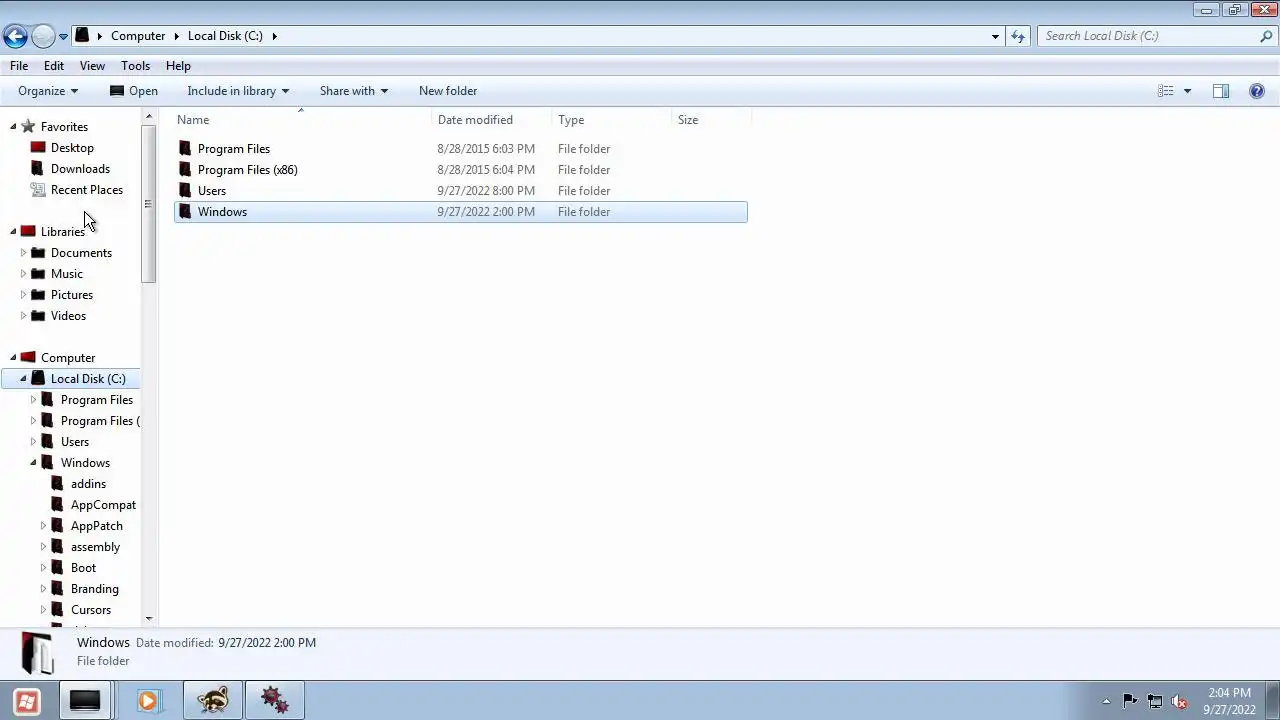Expand the Documents library
Image resolution: width=1280 pixels, height=720 pixels.
pos(23,253)
